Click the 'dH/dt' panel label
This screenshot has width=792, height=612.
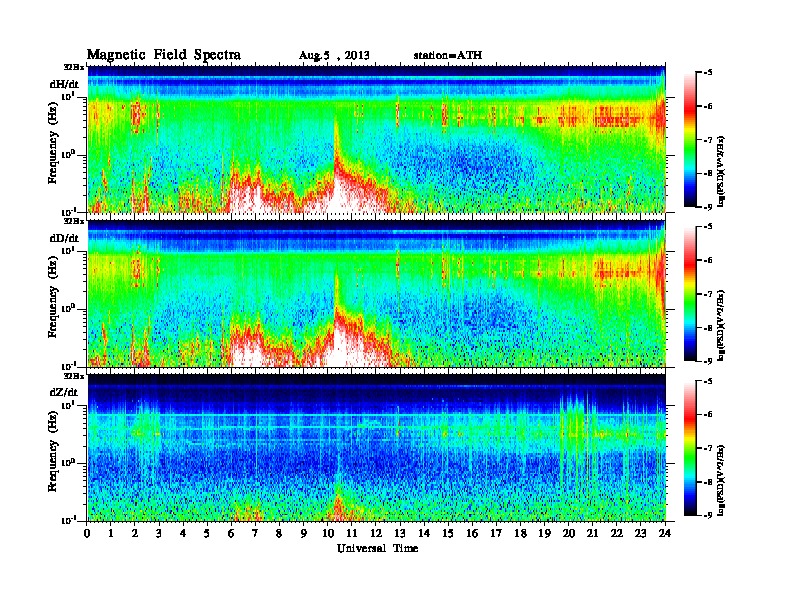[x=64, y=85]
